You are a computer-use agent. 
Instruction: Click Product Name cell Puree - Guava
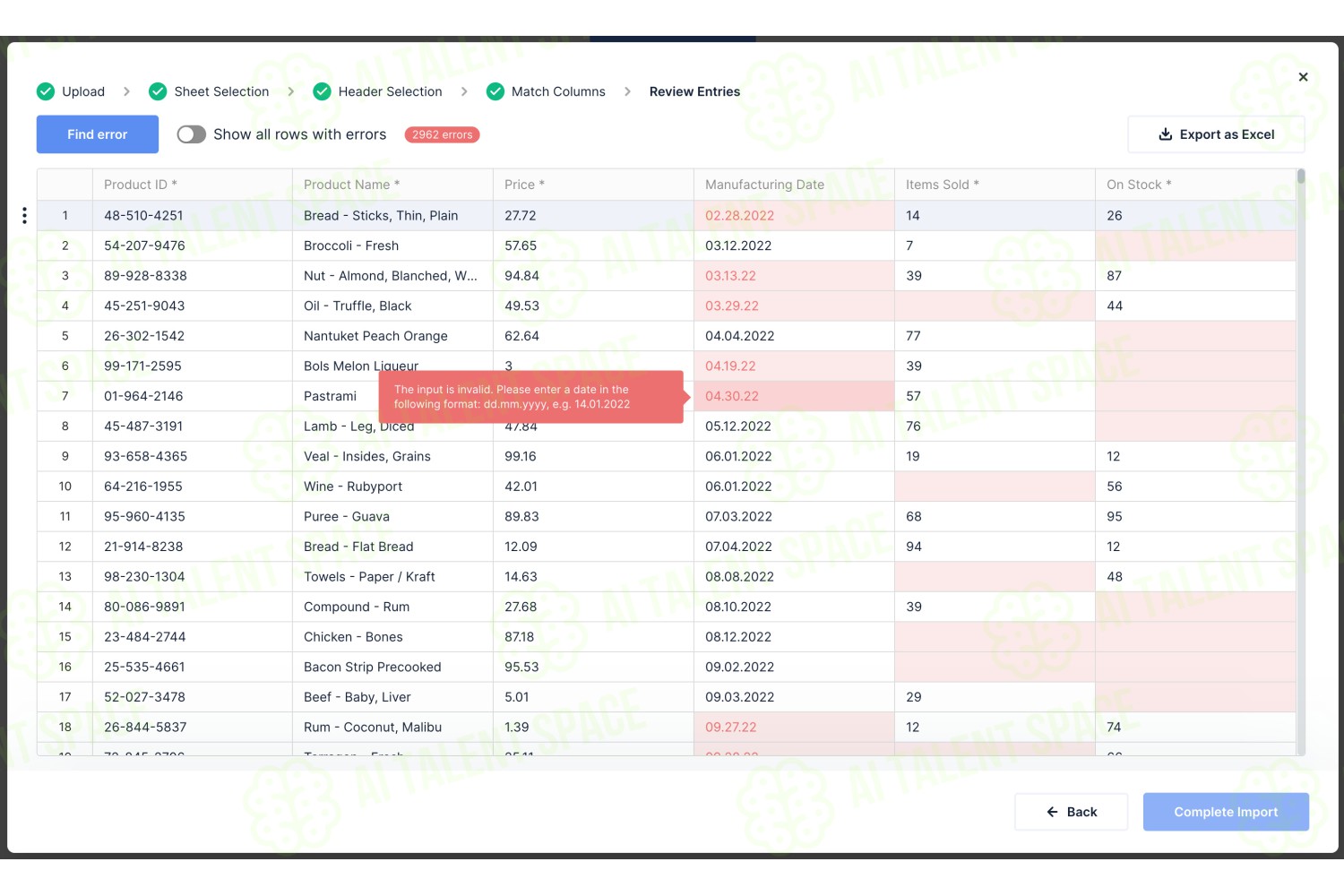392,517
